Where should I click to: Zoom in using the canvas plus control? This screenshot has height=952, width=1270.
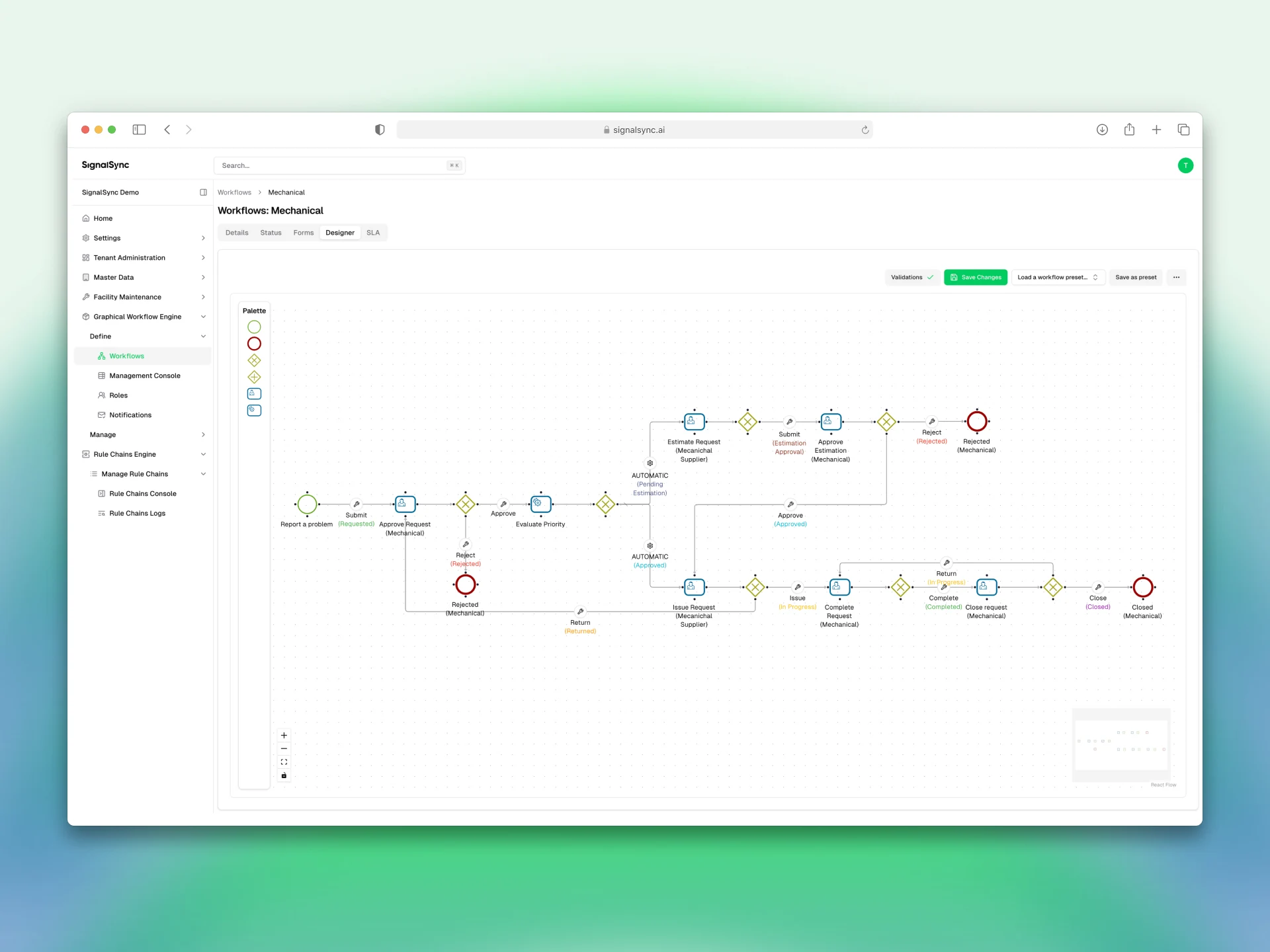[x=284, y=734]
